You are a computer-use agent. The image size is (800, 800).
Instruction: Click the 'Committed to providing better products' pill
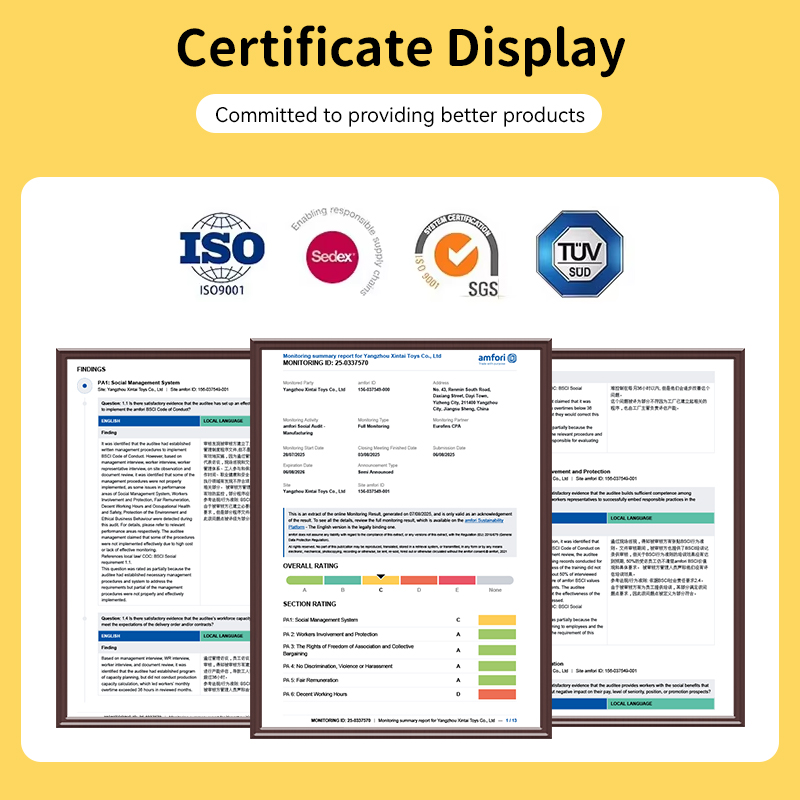point(399,114)
